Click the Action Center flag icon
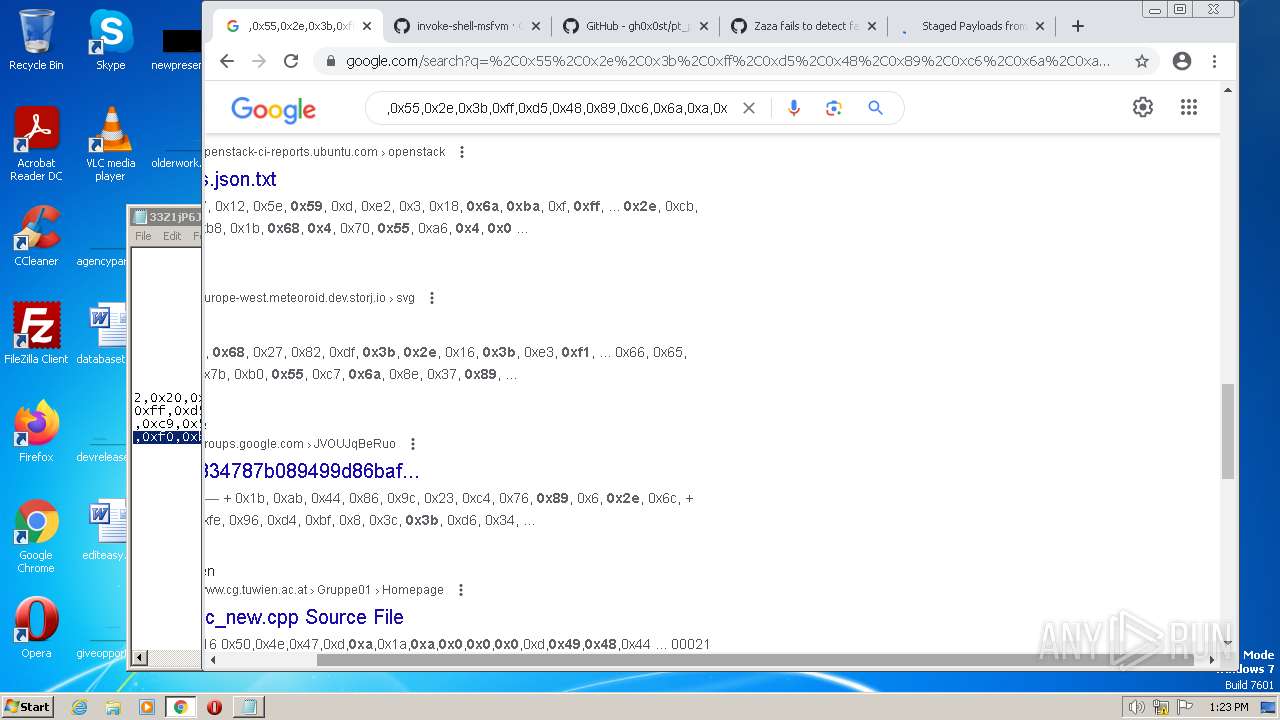 pyautogui.click(x=1186, y=707)
